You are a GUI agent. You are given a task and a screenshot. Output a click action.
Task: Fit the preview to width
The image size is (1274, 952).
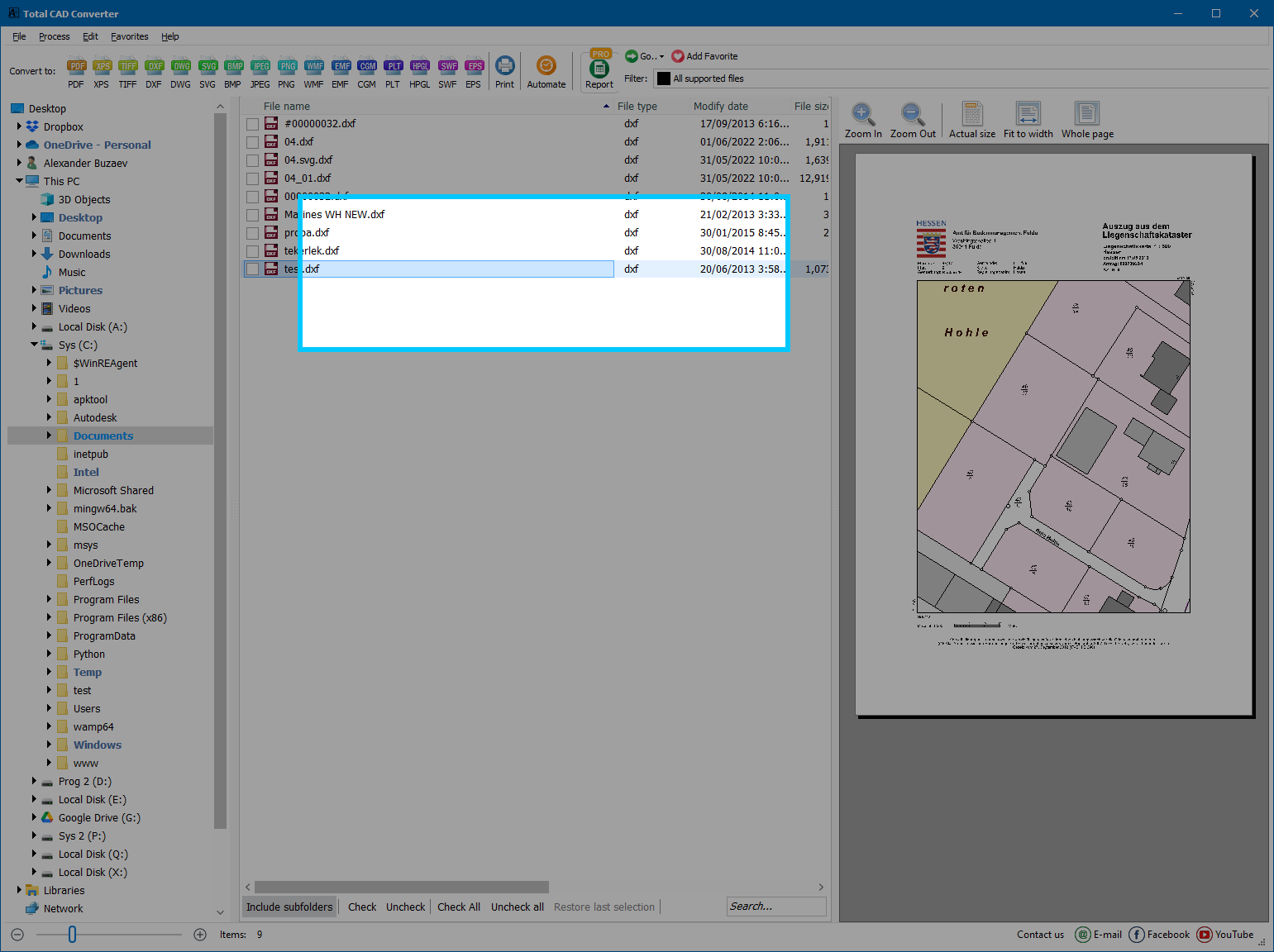pyautogui.click(x=1028, y=118)
